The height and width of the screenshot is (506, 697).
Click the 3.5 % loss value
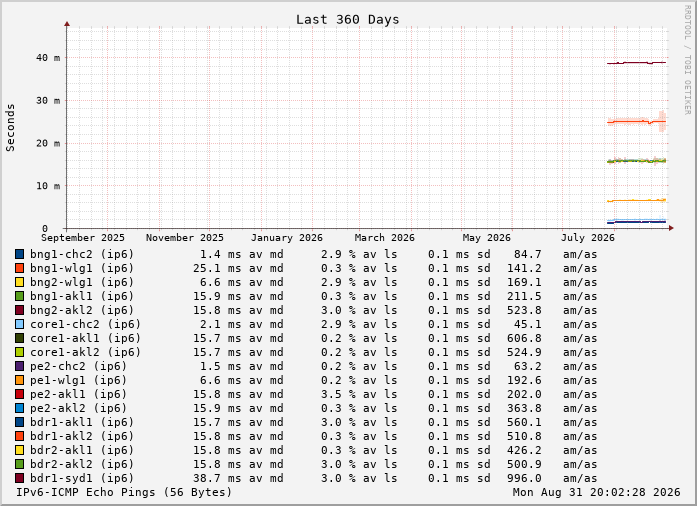coord(339,394)
